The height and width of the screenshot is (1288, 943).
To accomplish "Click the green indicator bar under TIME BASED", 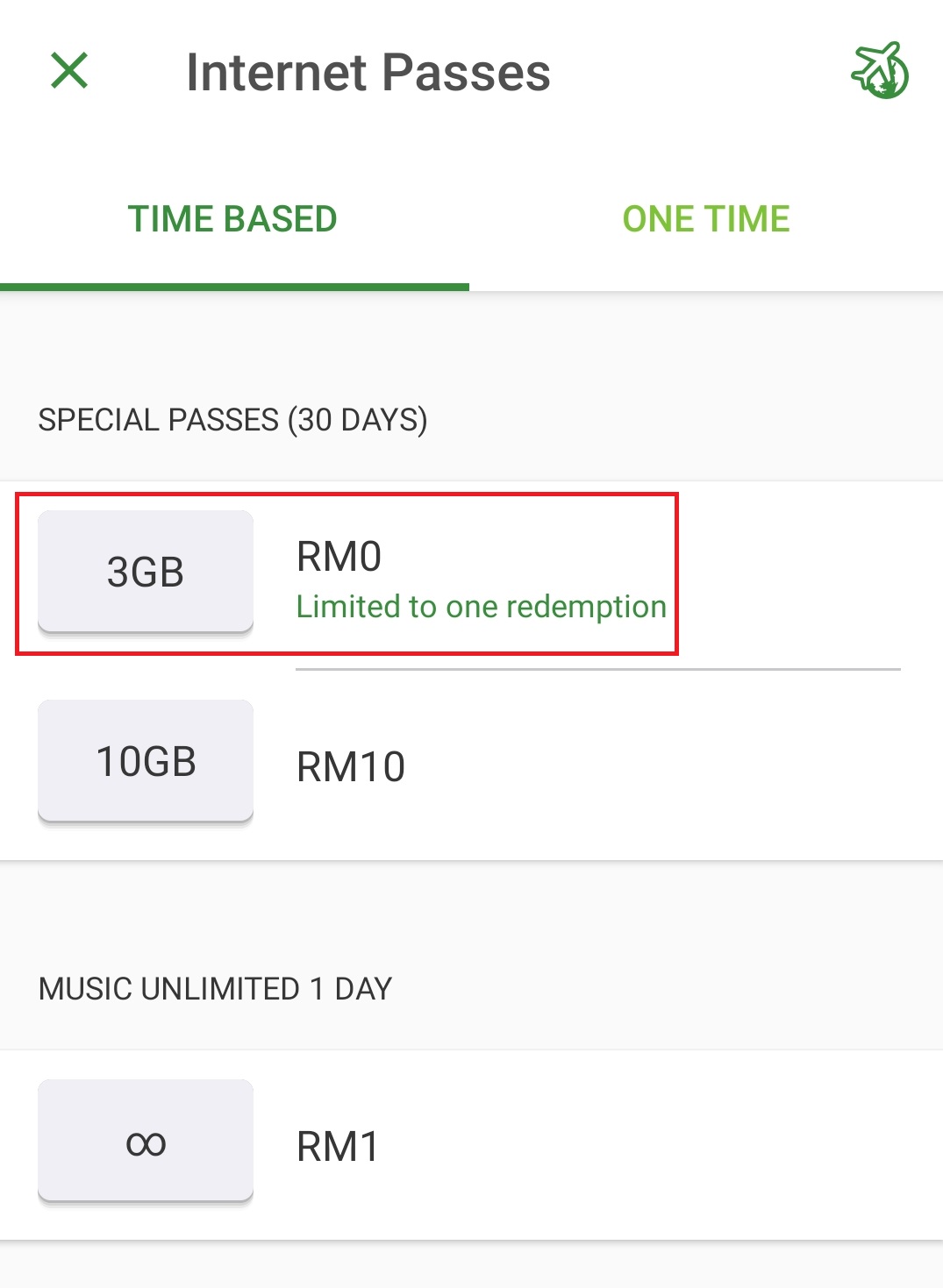I will click(x=234, y=287).
